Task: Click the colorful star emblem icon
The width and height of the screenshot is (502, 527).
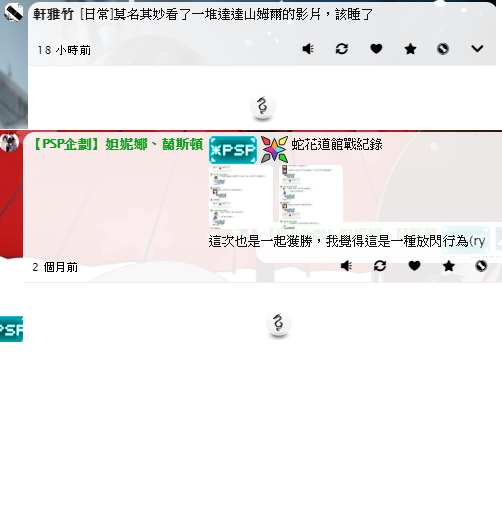Action: click(x=274, y=149)
